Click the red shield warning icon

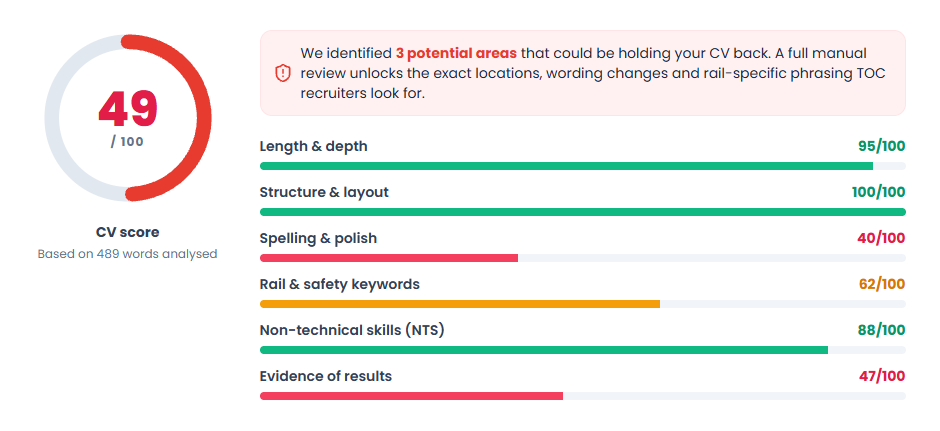pos(282,74)
